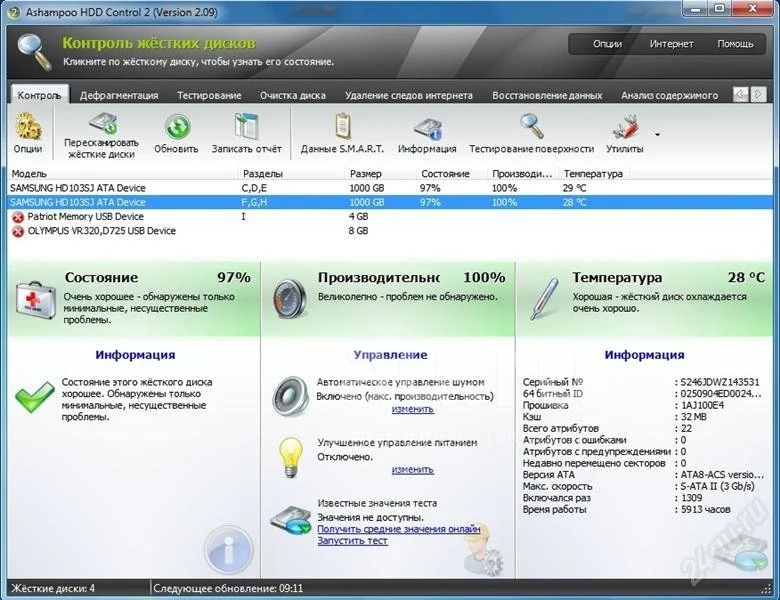The image size is (780, 600).
Task: Click the drive benchmark test icon
Action: point(291,520)
